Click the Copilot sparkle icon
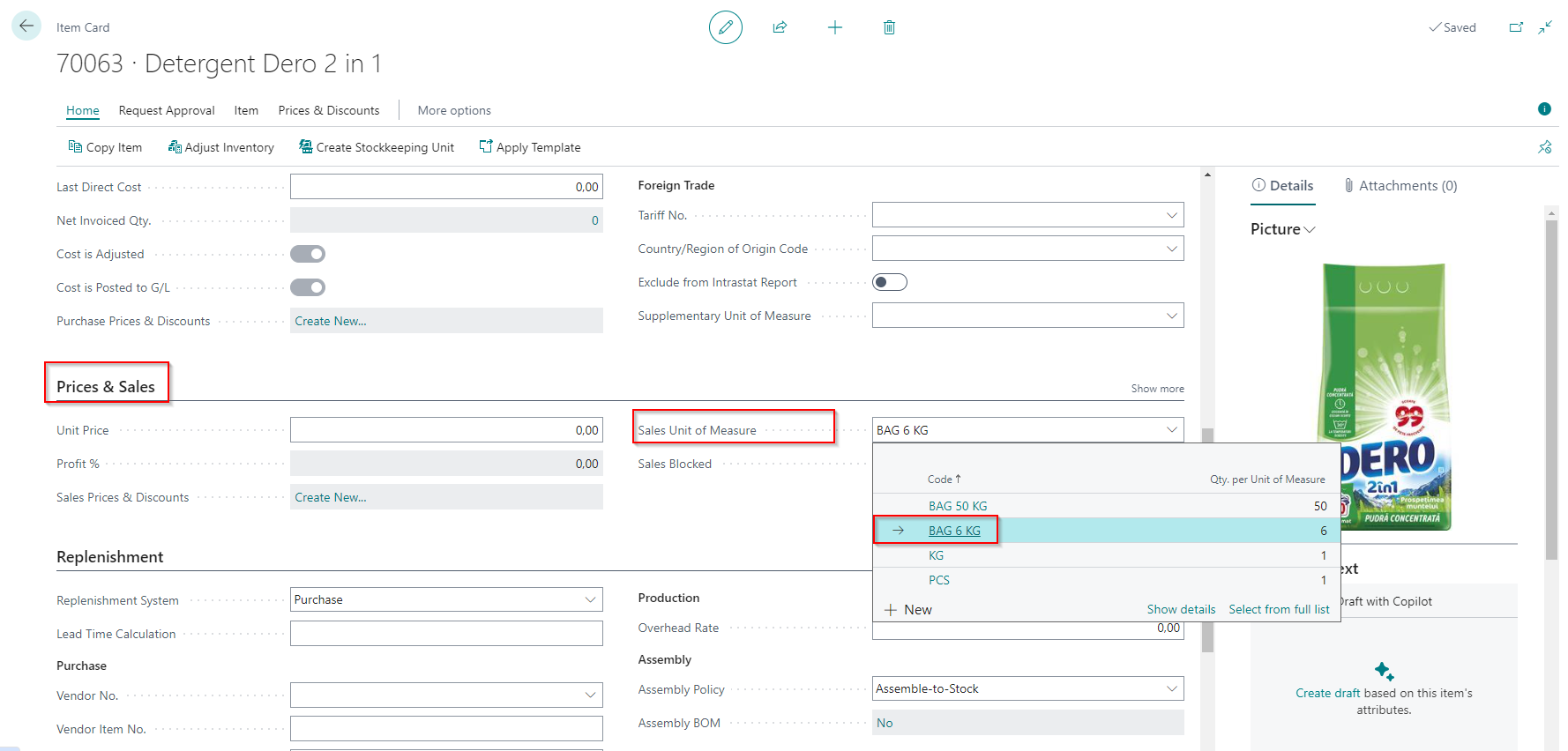The width and height of the screenshot is (1568, 751). click(1384, 672)
